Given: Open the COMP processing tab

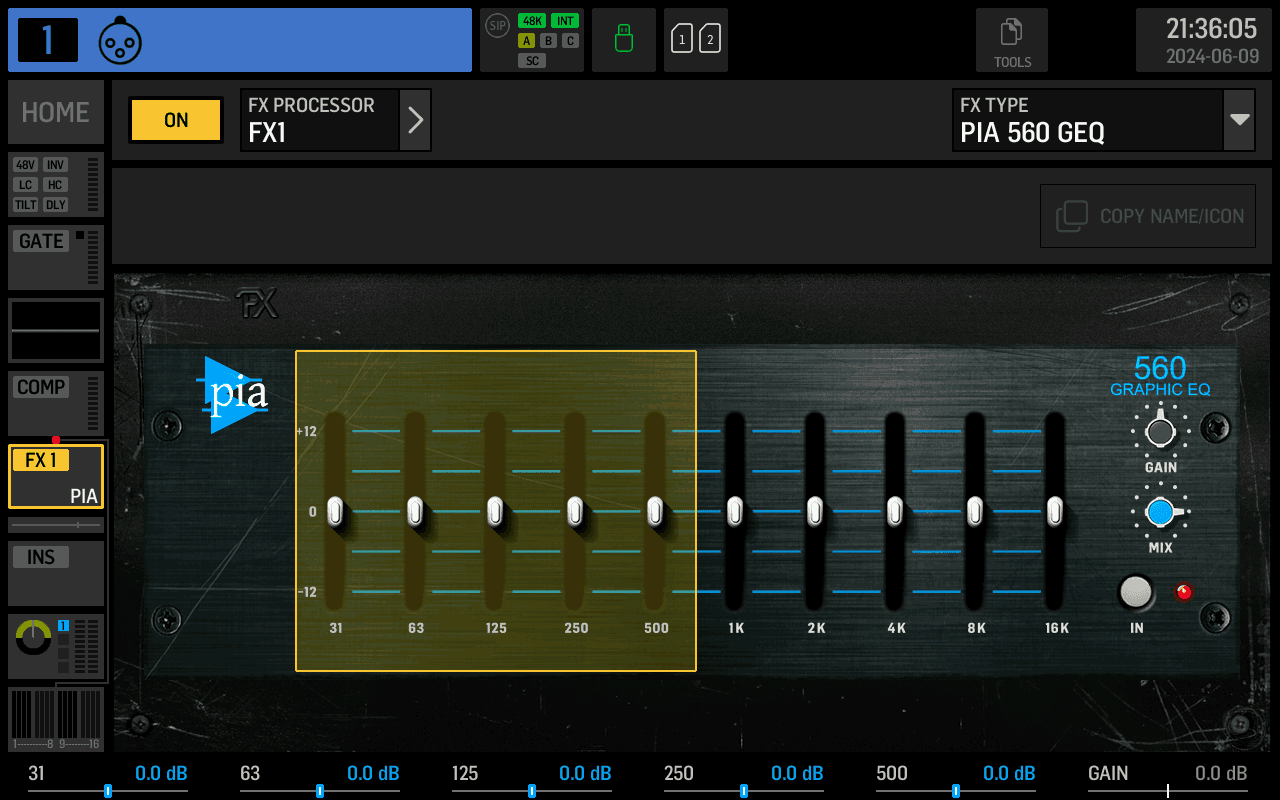Looking at the screenshot, I should tap(56, 404).
